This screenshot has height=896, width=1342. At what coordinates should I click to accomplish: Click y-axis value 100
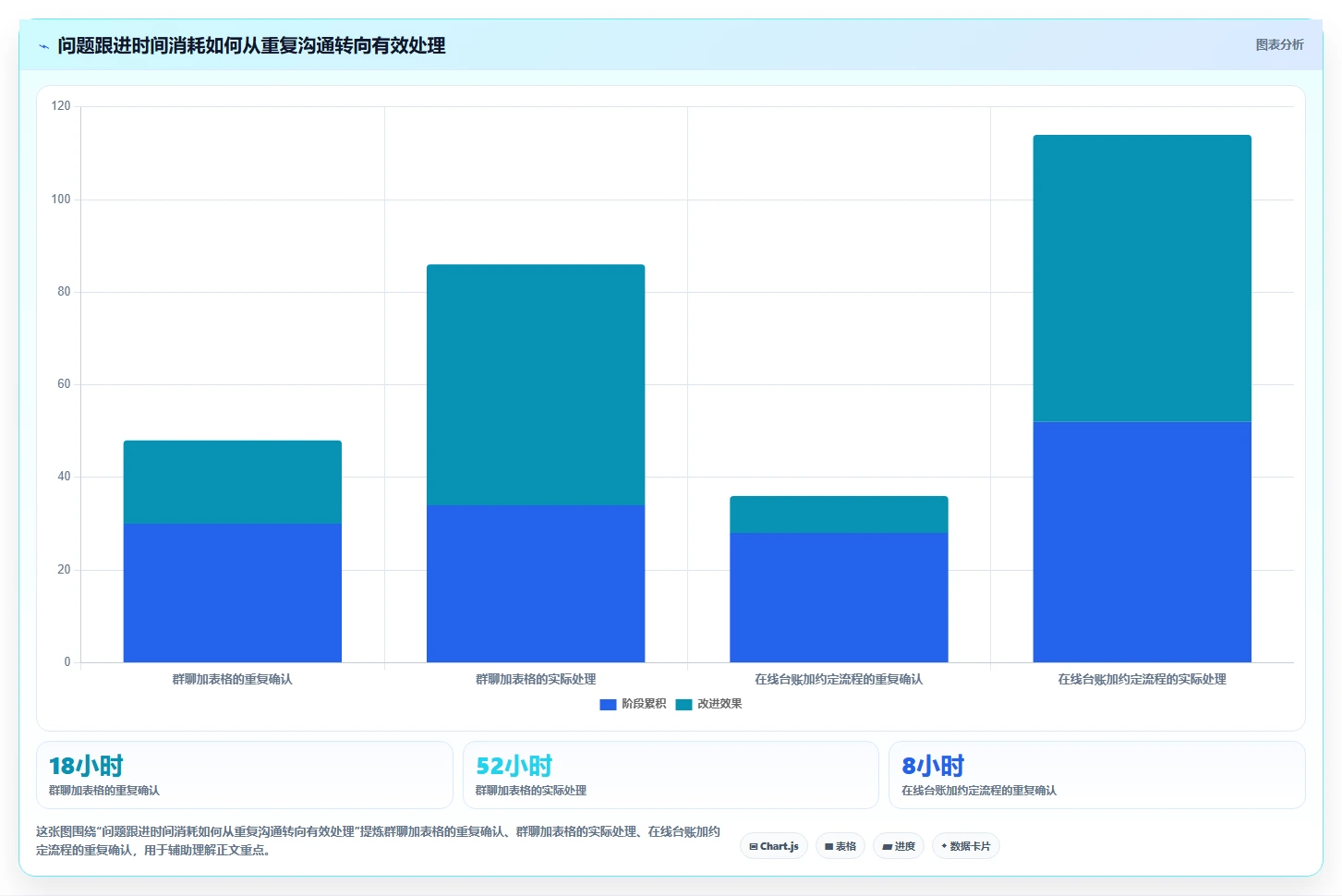61,199
